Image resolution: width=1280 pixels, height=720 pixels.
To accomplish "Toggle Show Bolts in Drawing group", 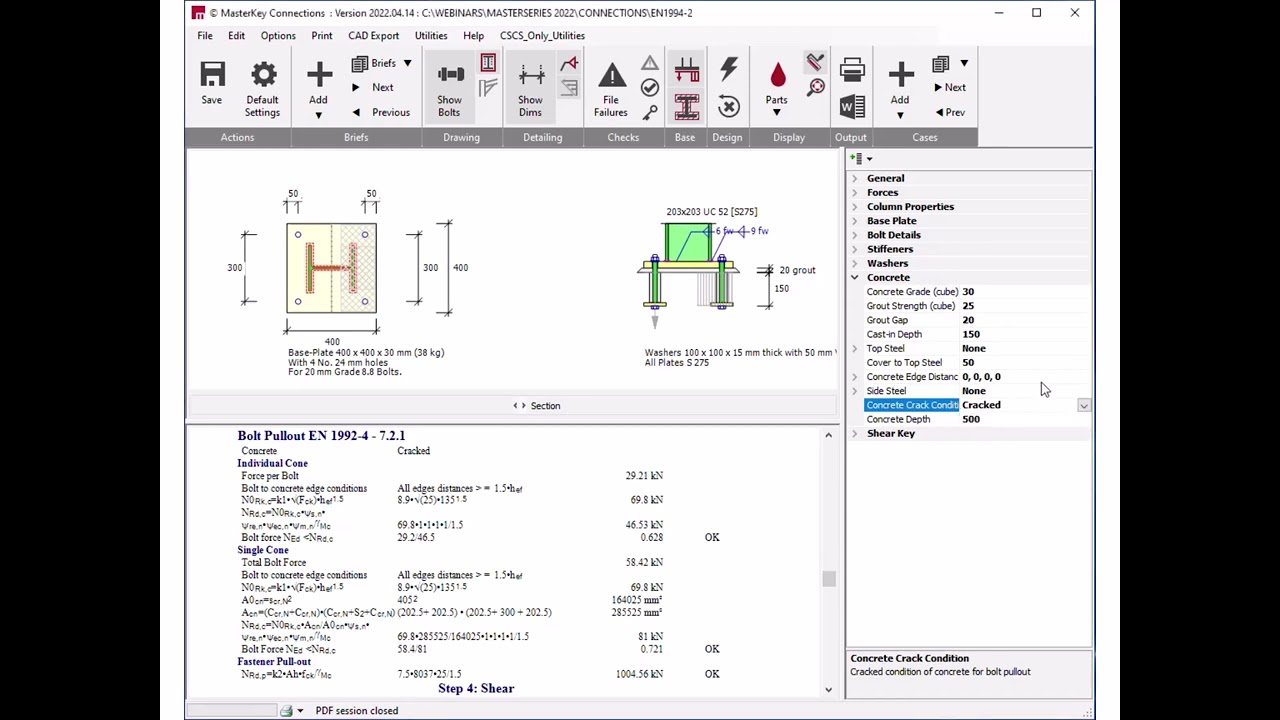I will (450, 88).
